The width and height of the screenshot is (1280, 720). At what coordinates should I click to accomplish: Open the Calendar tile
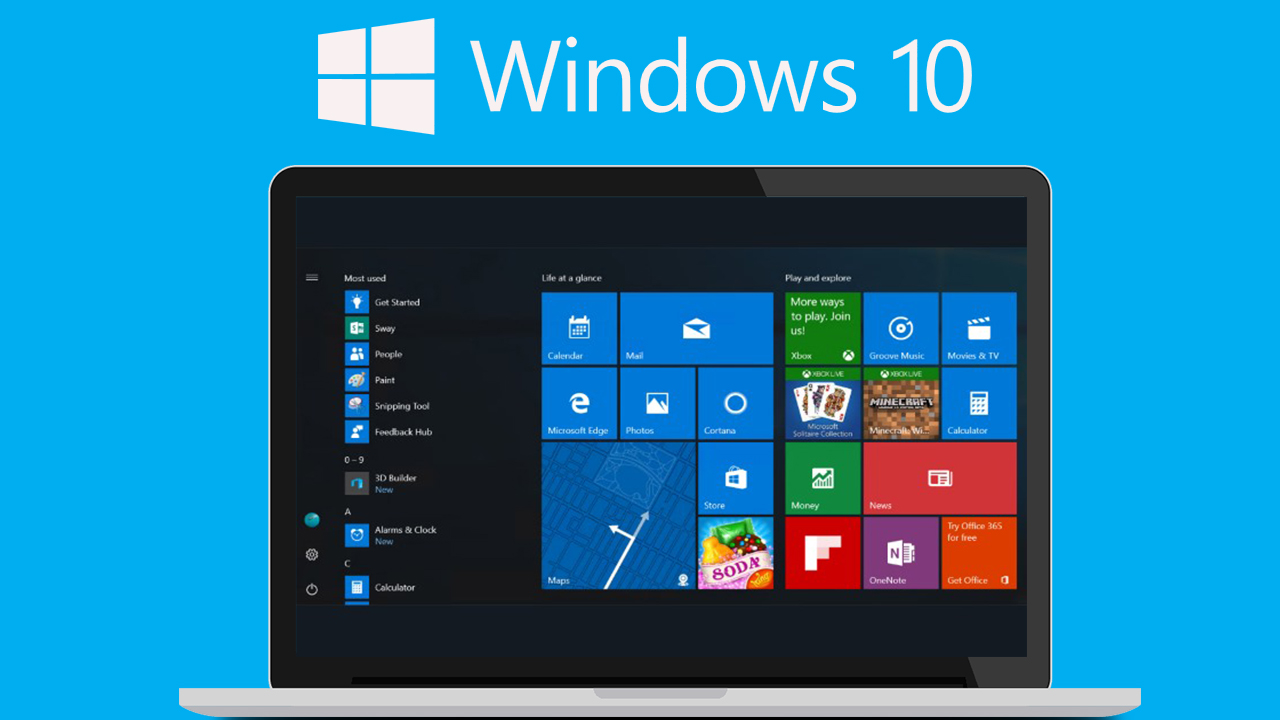(x=579, y=328)
